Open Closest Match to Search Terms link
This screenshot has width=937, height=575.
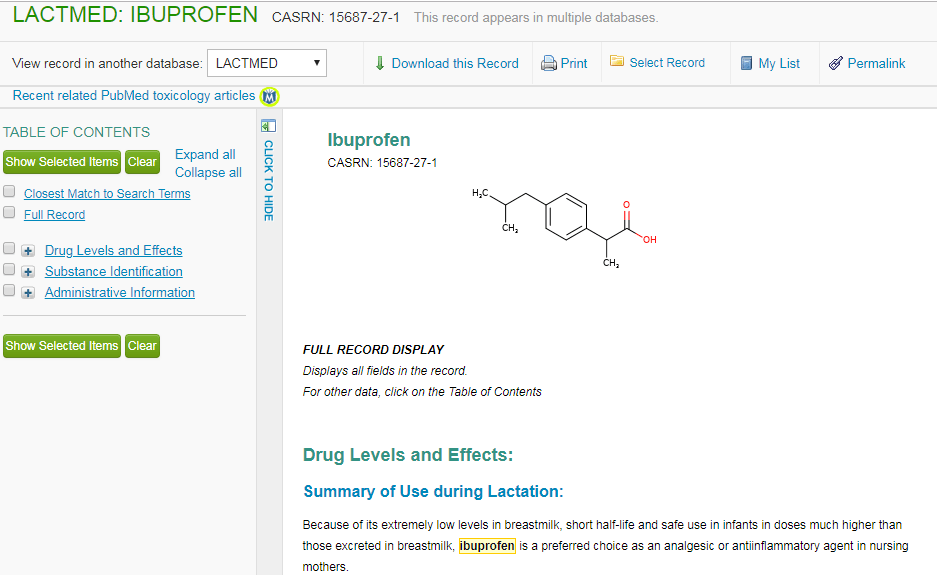pyautogui.click(x=107, y=194)
